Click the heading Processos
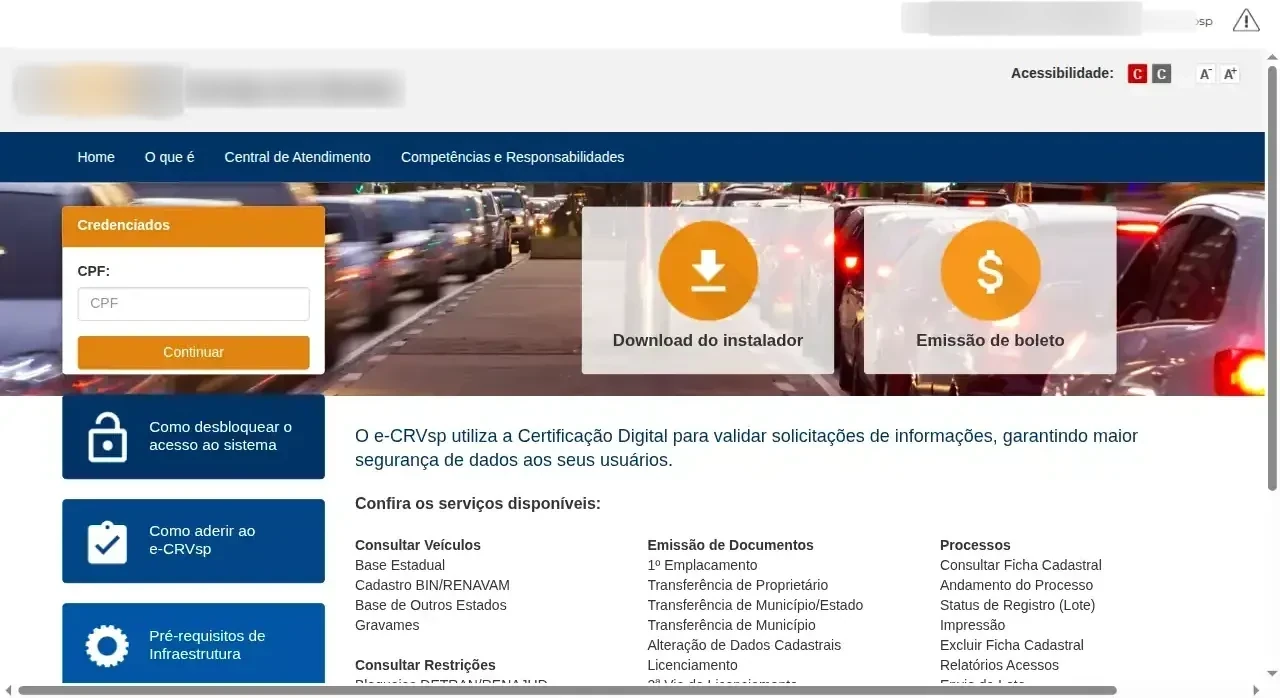Image resolution: width=1280 pixels, height=698 pixels. [975, 545]
